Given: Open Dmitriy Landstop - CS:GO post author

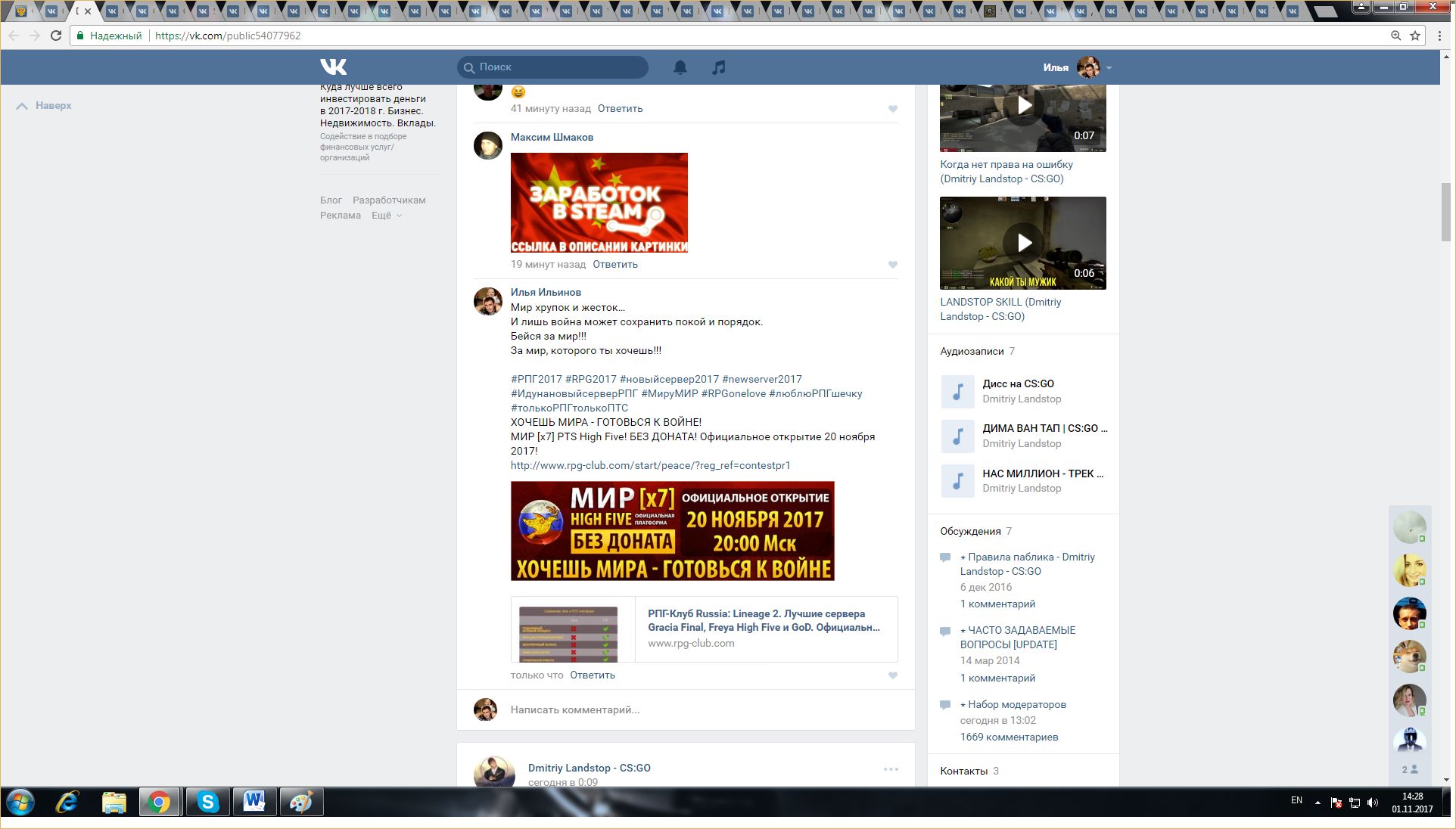Looking at the screenshot, I should point(589,768).
